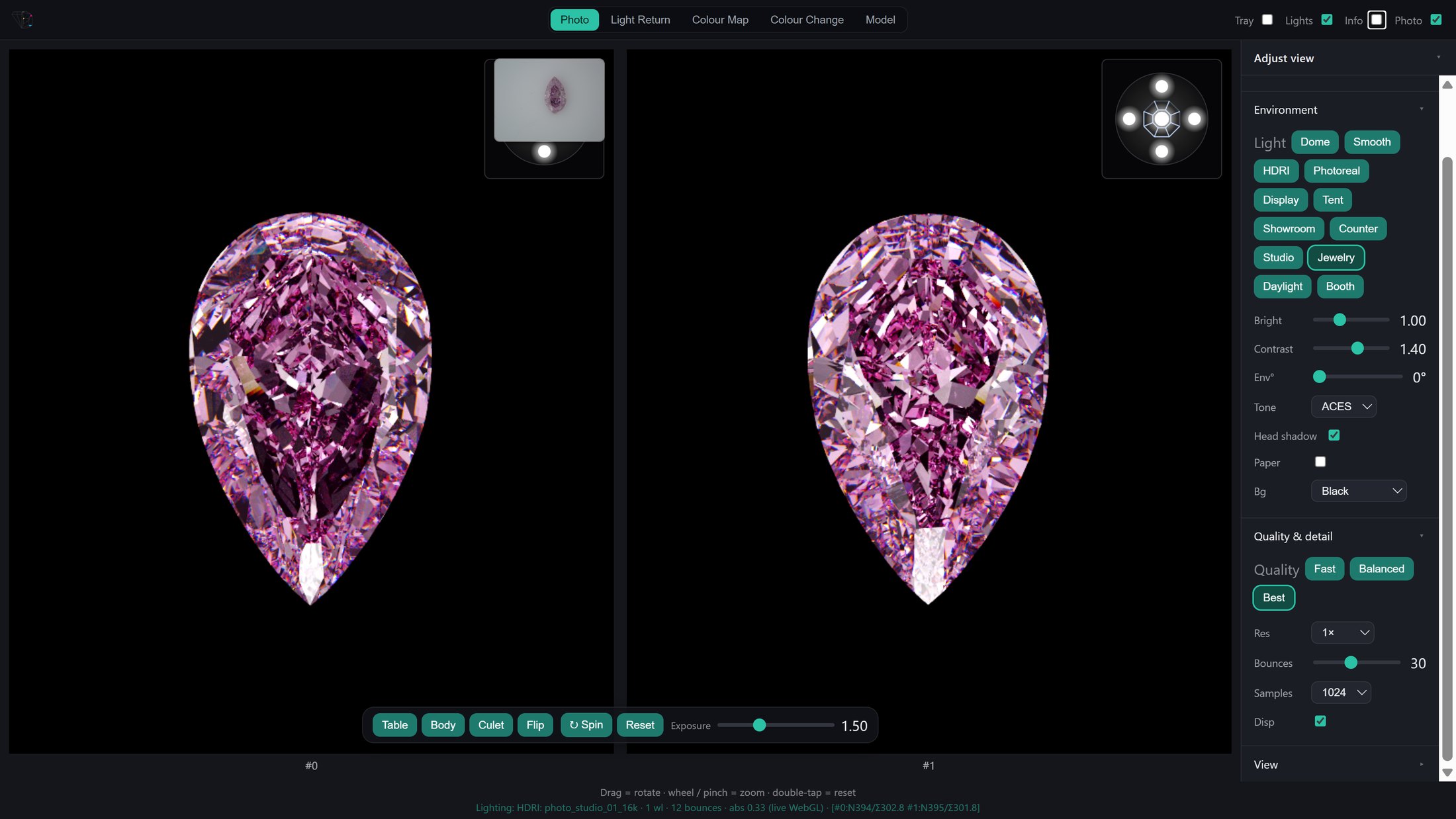This screenshot has height=819, width=1456.
Task: Uncheck the Photo checkbox at top right
Action: [x=1435, y=20]
